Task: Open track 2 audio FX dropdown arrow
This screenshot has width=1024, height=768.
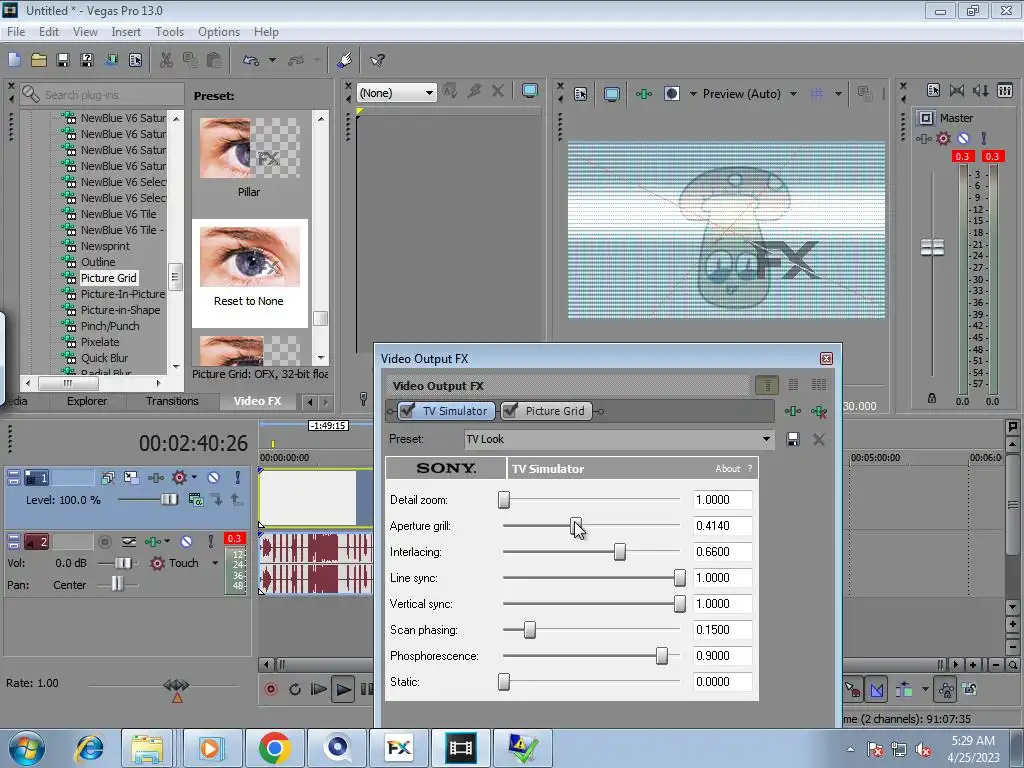Action: click(x=167, y=541)
